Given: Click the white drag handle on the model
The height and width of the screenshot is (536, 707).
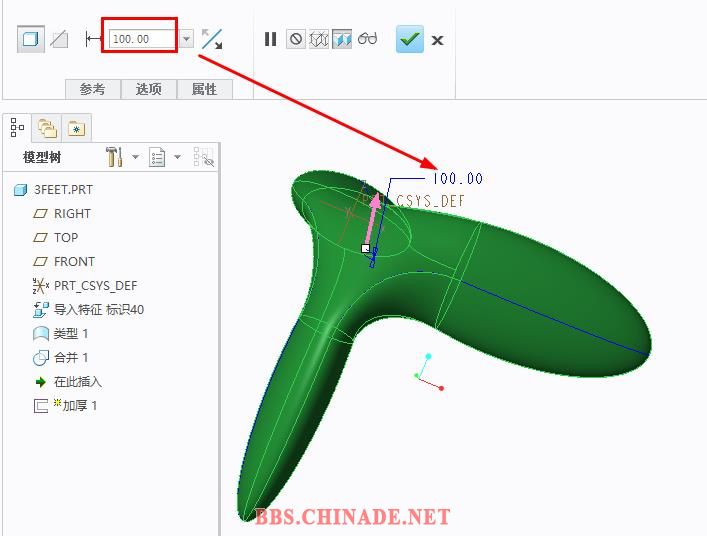Looking at the screenshot, I should click(x=366, y=248).
